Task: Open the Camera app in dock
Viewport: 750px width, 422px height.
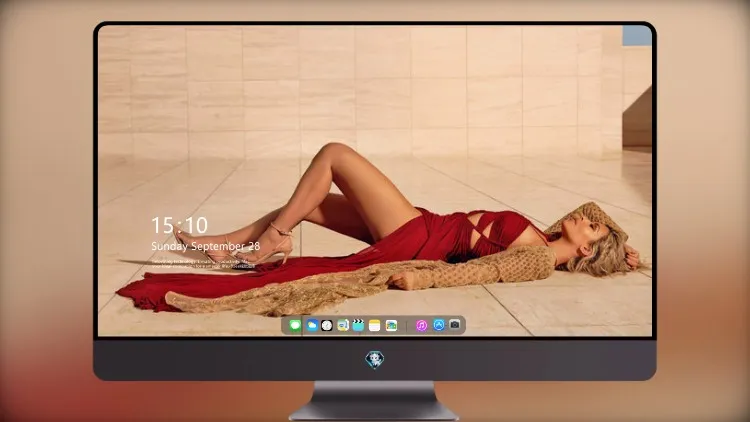Action: [455, 325]
